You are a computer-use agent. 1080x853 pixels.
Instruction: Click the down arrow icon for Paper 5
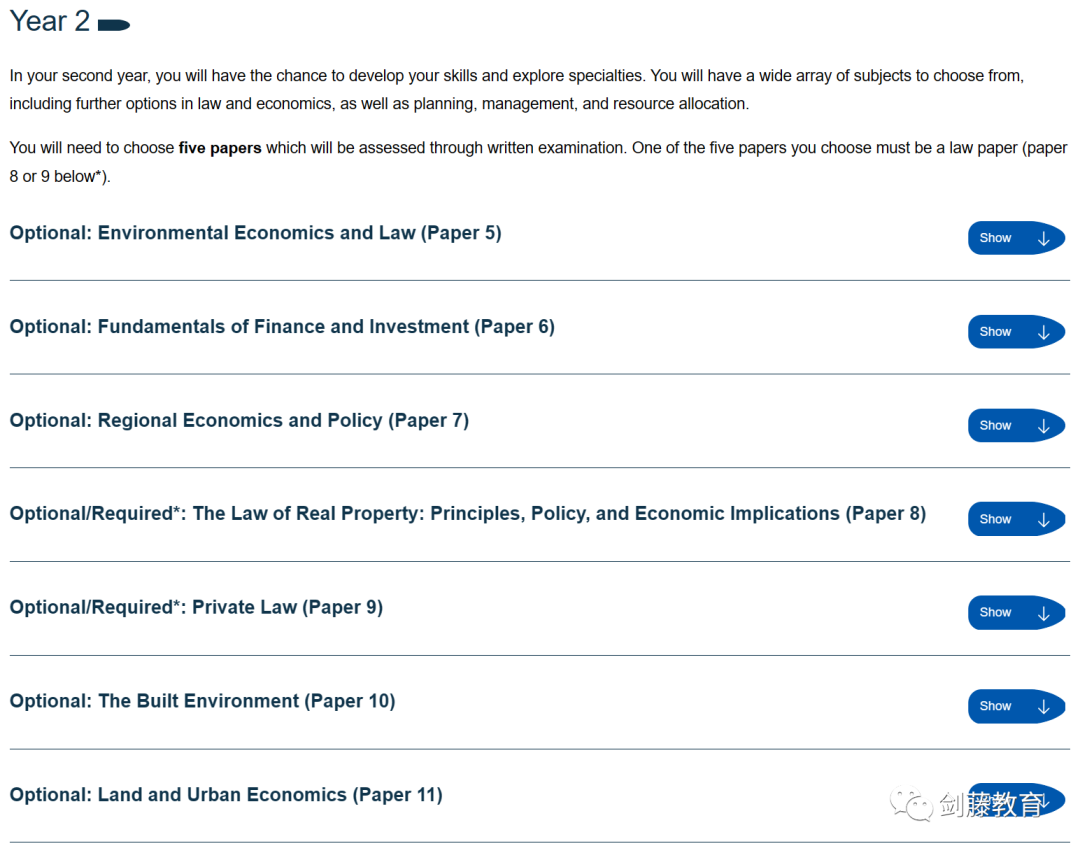1043,238
